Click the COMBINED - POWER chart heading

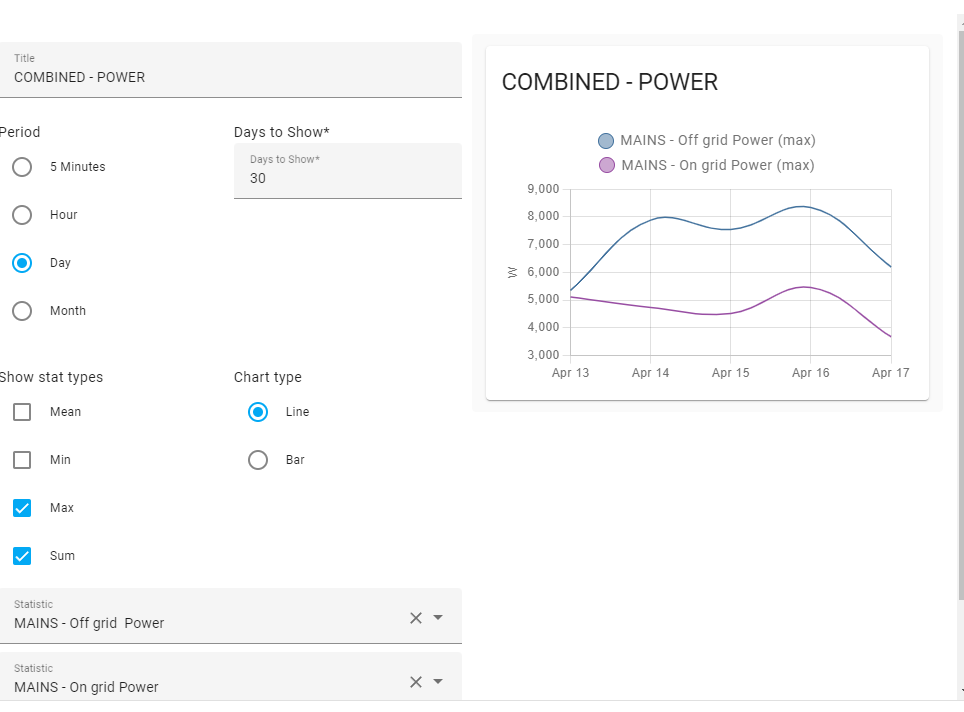point(610,82)
